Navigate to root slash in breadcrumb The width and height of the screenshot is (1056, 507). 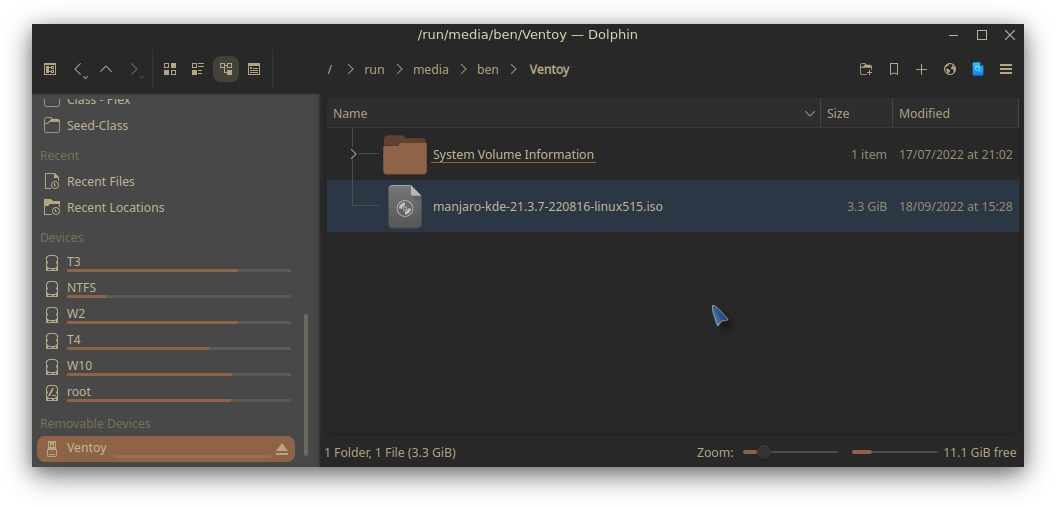click(330, 69)
